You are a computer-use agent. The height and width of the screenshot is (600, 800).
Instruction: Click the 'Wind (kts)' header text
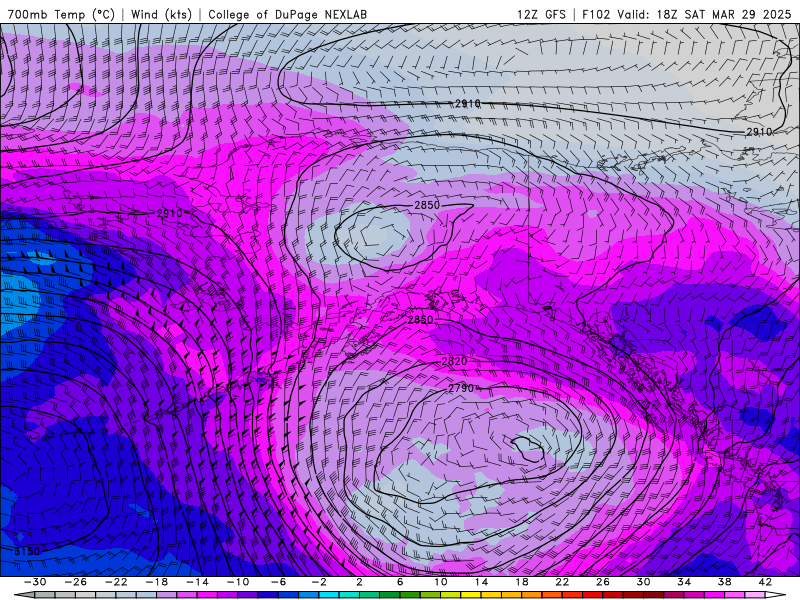[161, 14]
